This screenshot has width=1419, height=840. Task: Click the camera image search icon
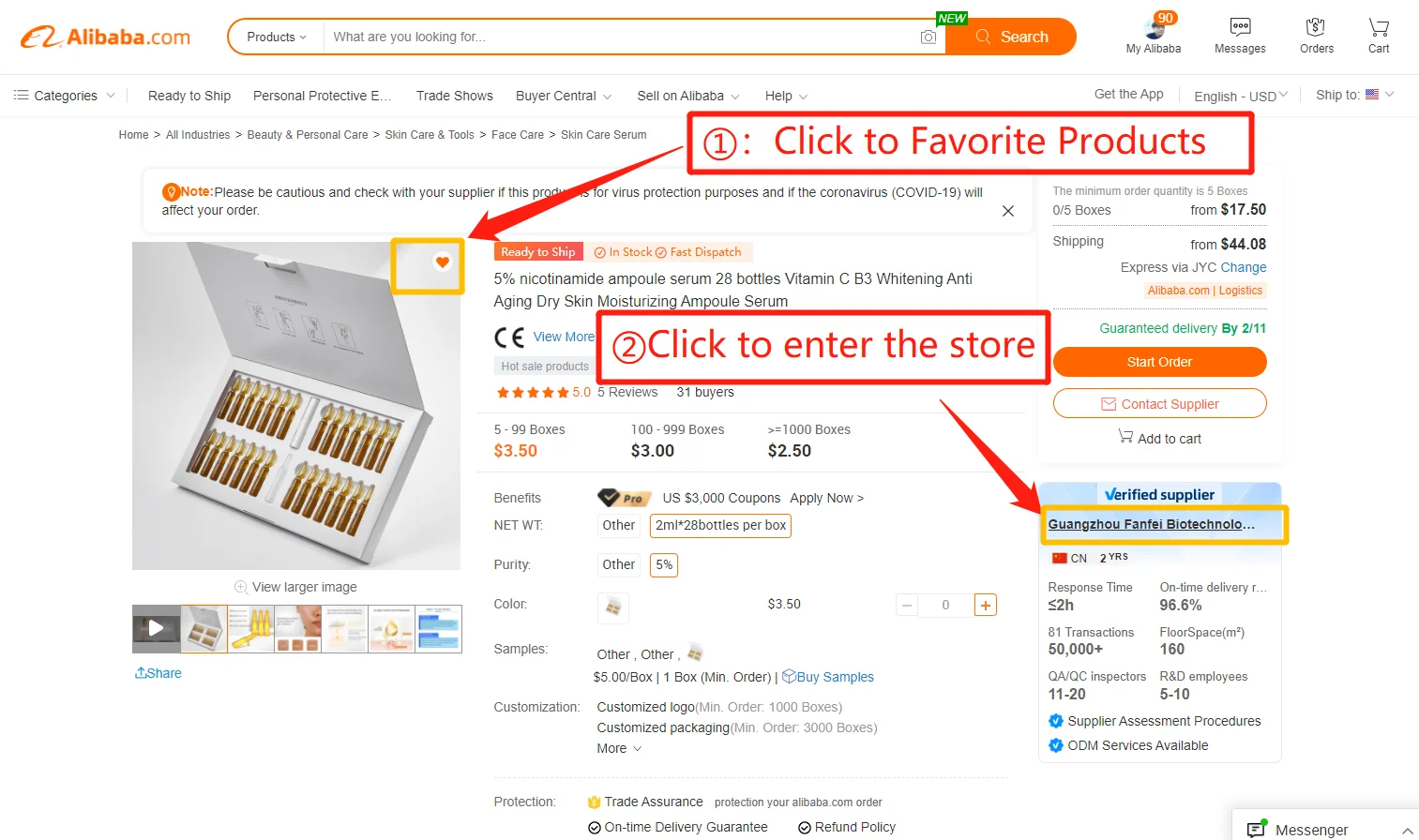tap(928, 37)
